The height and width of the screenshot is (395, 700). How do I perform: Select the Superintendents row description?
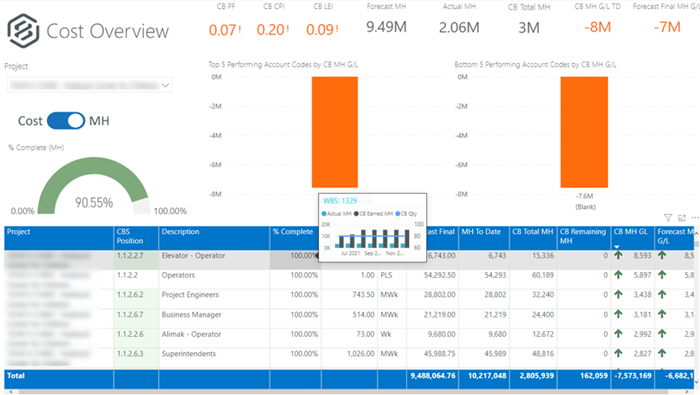click(x=188, y=353)
